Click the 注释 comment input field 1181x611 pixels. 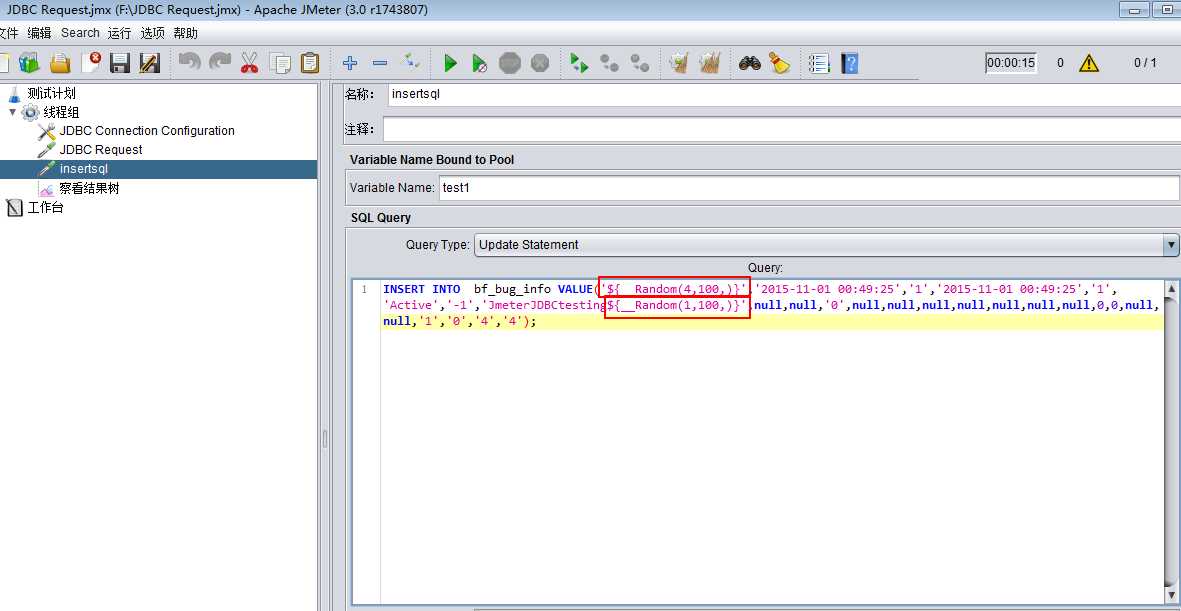click(x=781, y=130)
